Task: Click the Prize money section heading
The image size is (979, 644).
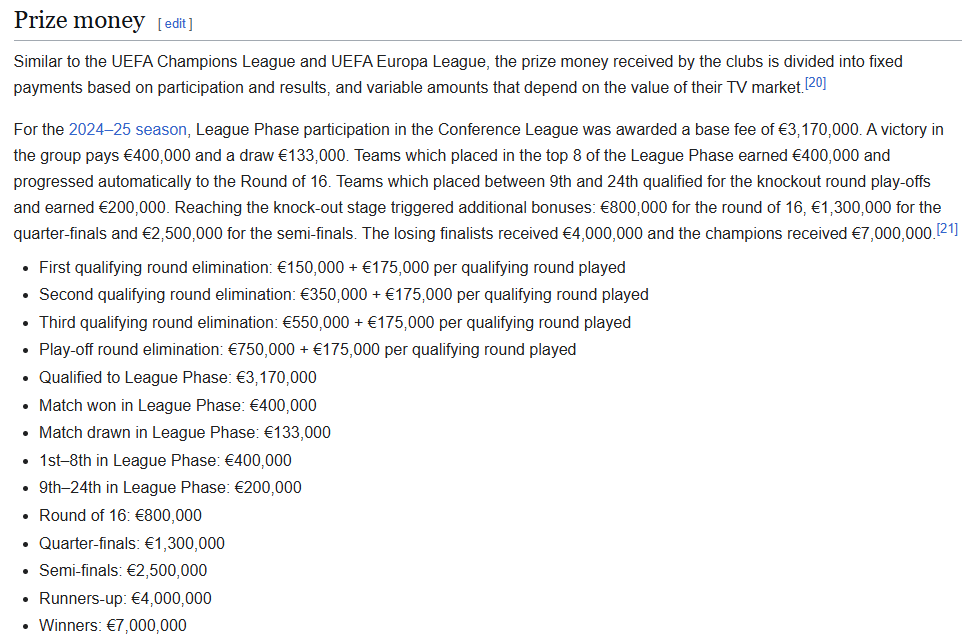Action: tap(79, 21)
